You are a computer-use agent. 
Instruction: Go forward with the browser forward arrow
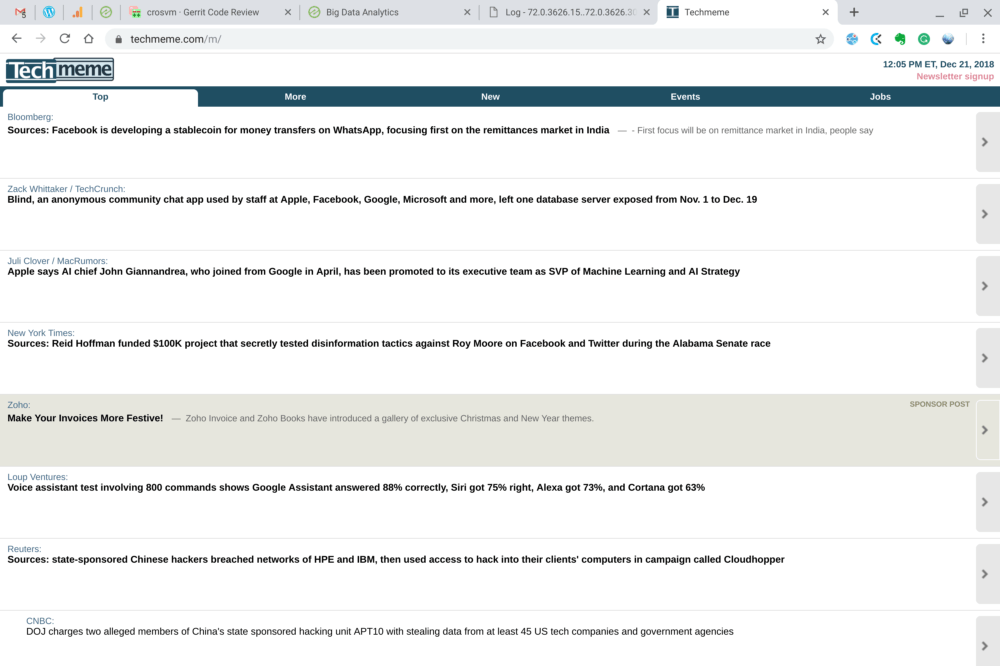41,39
